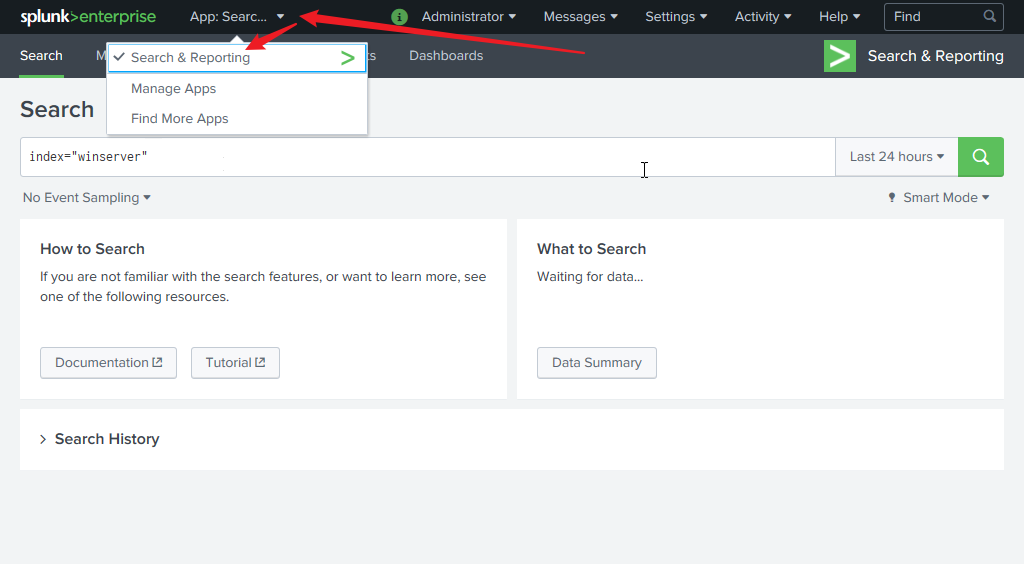Open the Help dropdown
Viewport: 1024px width, 564px height.
point(839,17)
